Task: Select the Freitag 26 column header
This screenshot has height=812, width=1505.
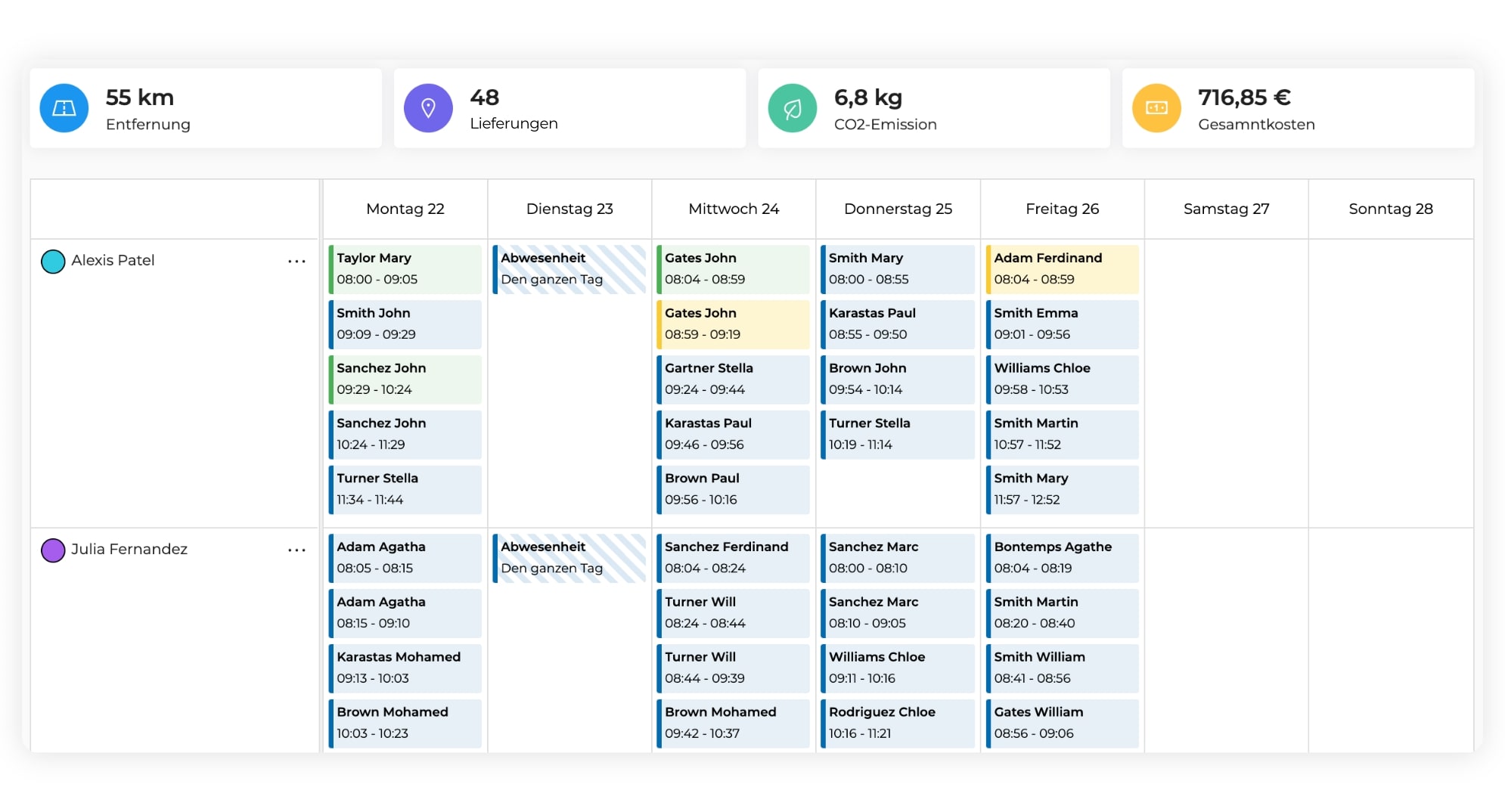Action: 1062,209
